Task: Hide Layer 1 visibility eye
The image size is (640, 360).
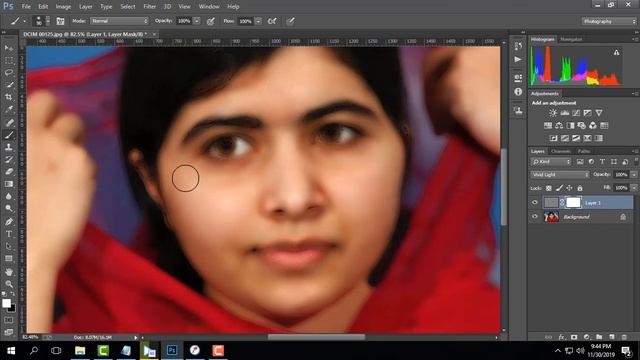Action: 535,202
